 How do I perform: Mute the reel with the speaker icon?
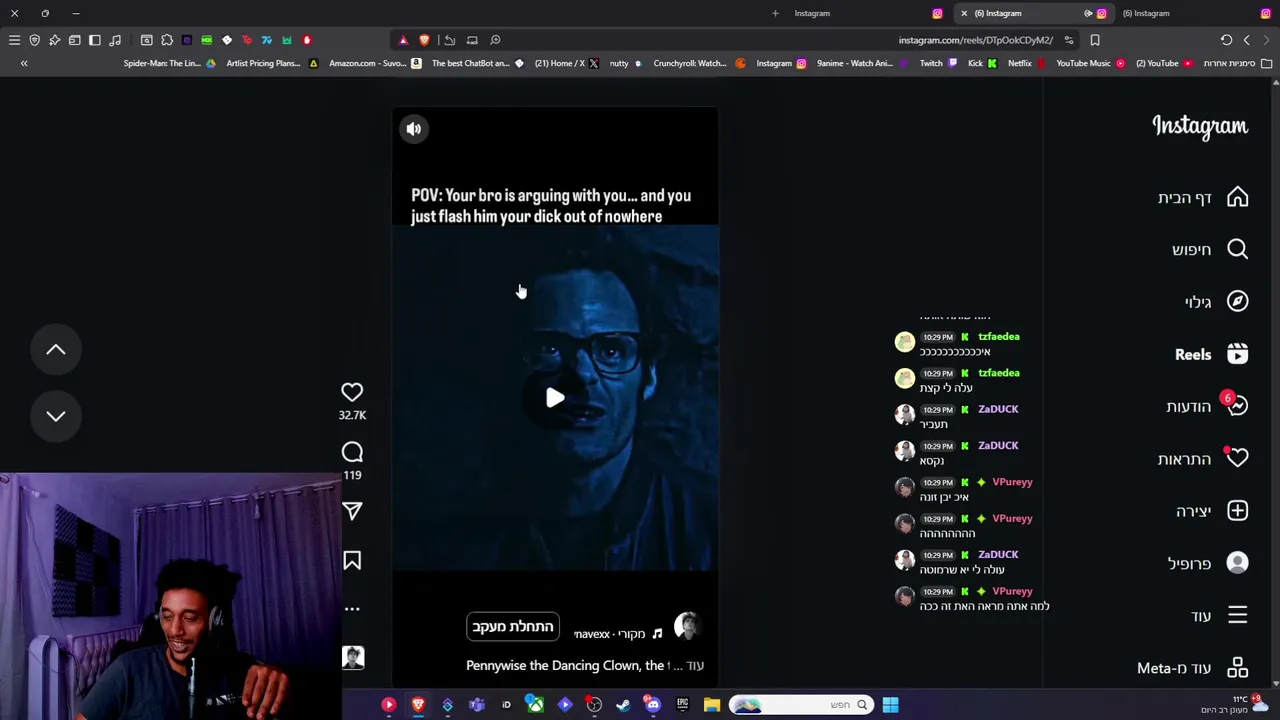(413, 129)
